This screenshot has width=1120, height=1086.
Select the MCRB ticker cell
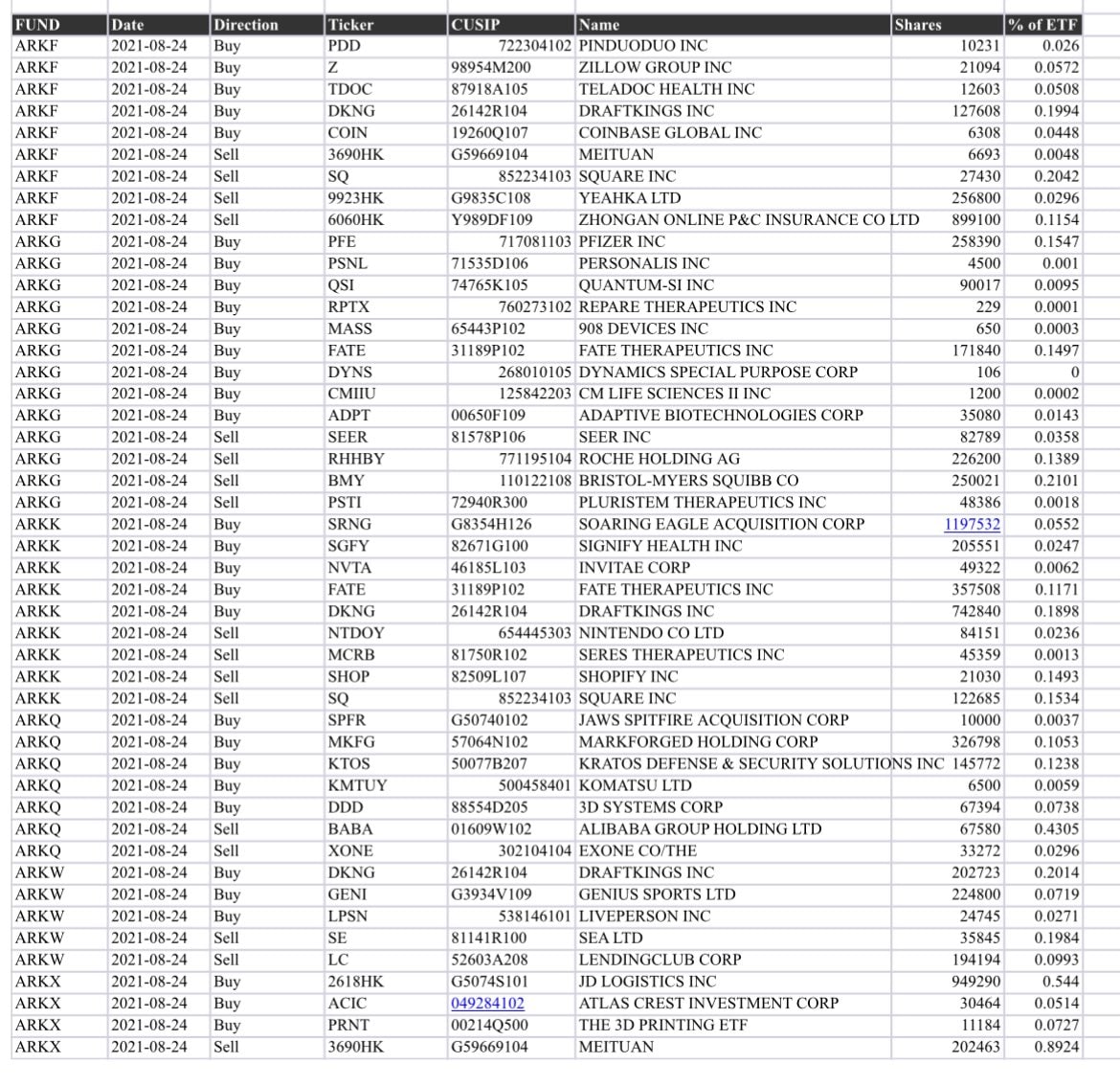click(x=386, y=655)
